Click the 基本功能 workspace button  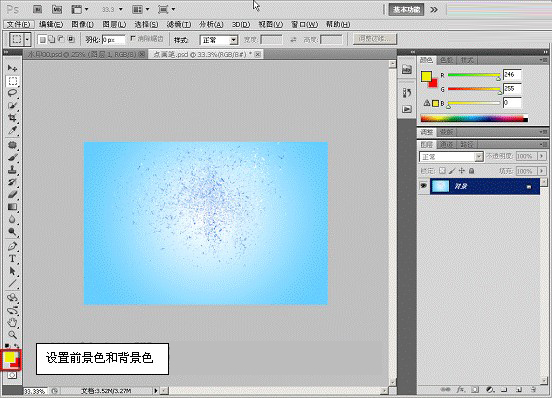pos(406,10)
